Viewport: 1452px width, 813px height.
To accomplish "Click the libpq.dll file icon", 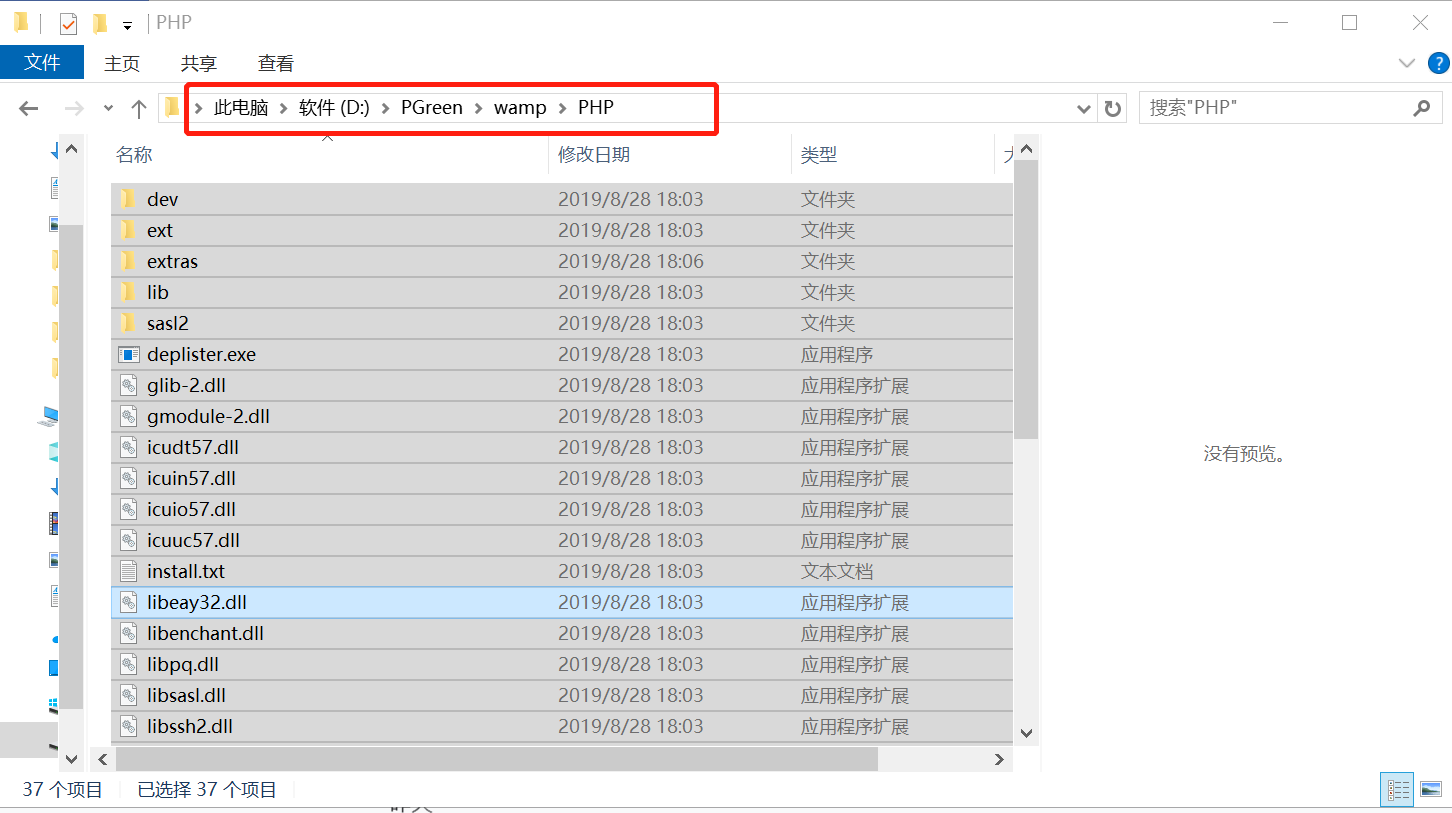I will pos(128,664).
